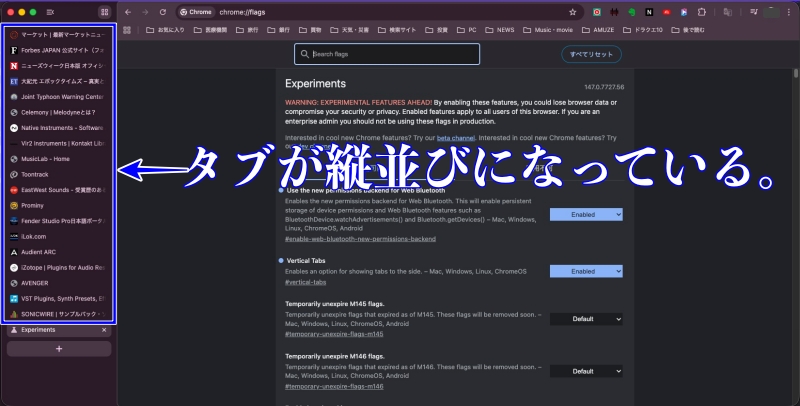Collapse the vertical tabs sidebar
Screen dimensions: 800x406
[x=50, y=12]
